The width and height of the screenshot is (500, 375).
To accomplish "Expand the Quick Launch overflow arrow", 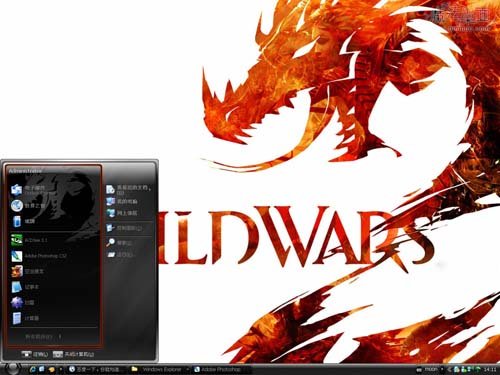I will click(x=61, y=369).
